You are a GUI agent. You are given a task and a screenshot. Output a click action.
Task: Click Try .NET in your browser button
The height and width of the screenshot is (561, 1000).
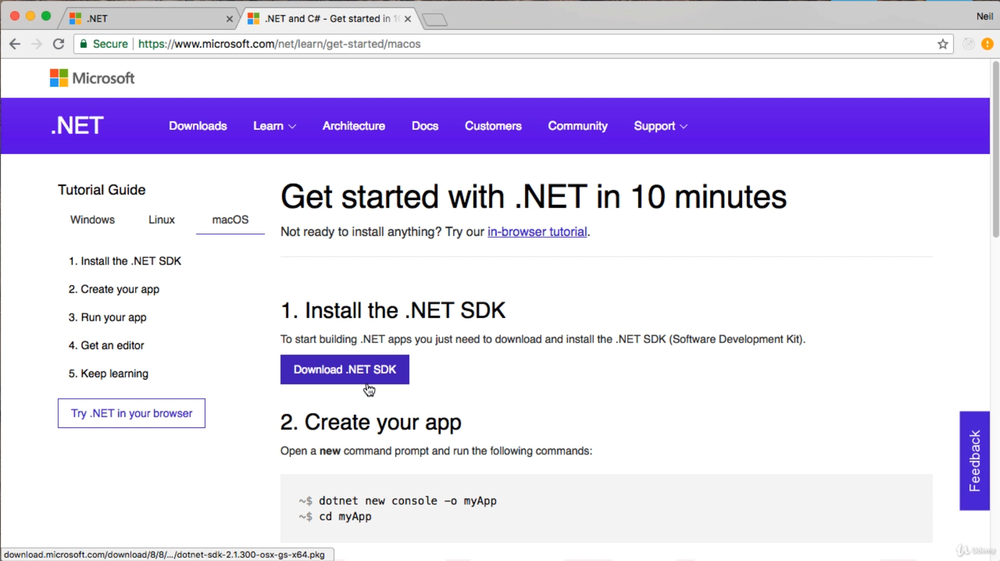point(131,413)
